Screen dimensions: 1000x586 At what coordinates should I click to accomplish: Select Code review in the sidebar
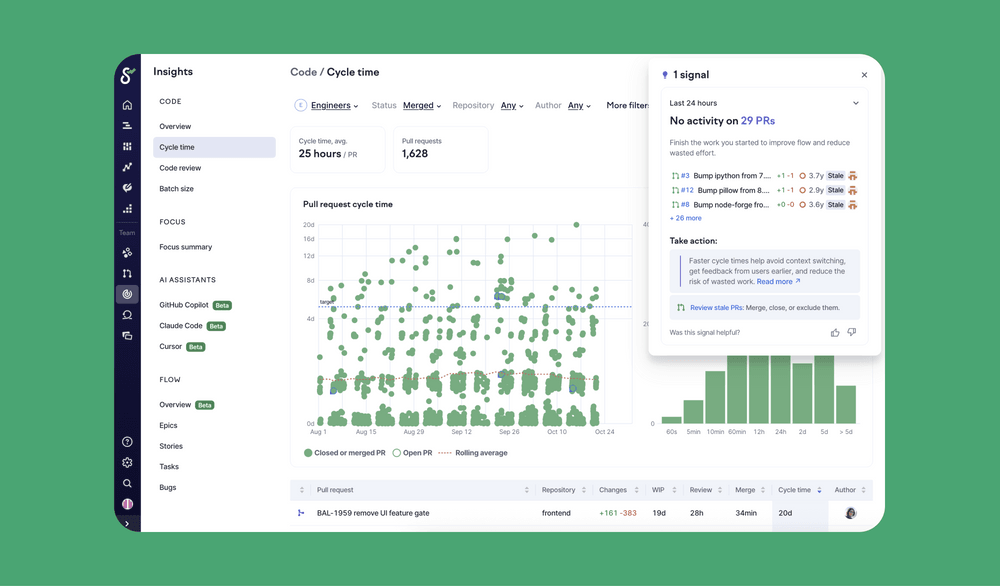(x=180, y=168)
